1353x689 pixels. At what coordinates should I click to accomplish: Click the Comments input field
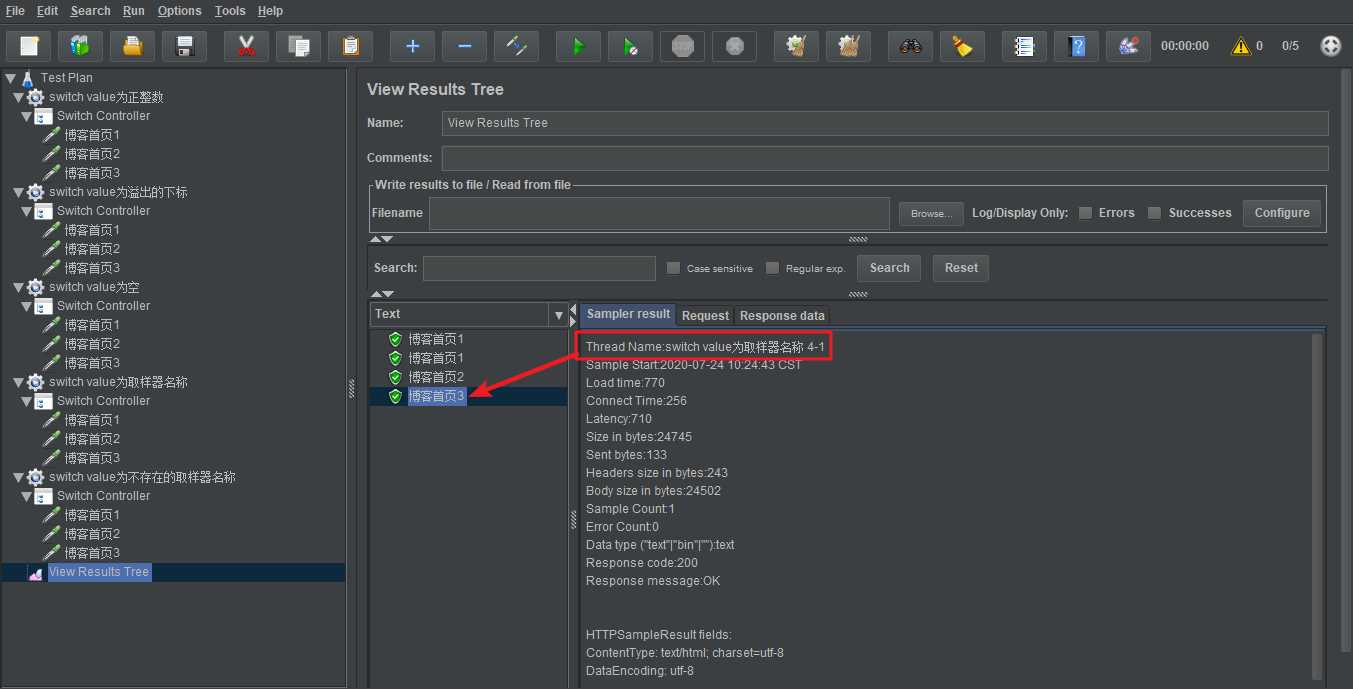[x=885, y=158]
